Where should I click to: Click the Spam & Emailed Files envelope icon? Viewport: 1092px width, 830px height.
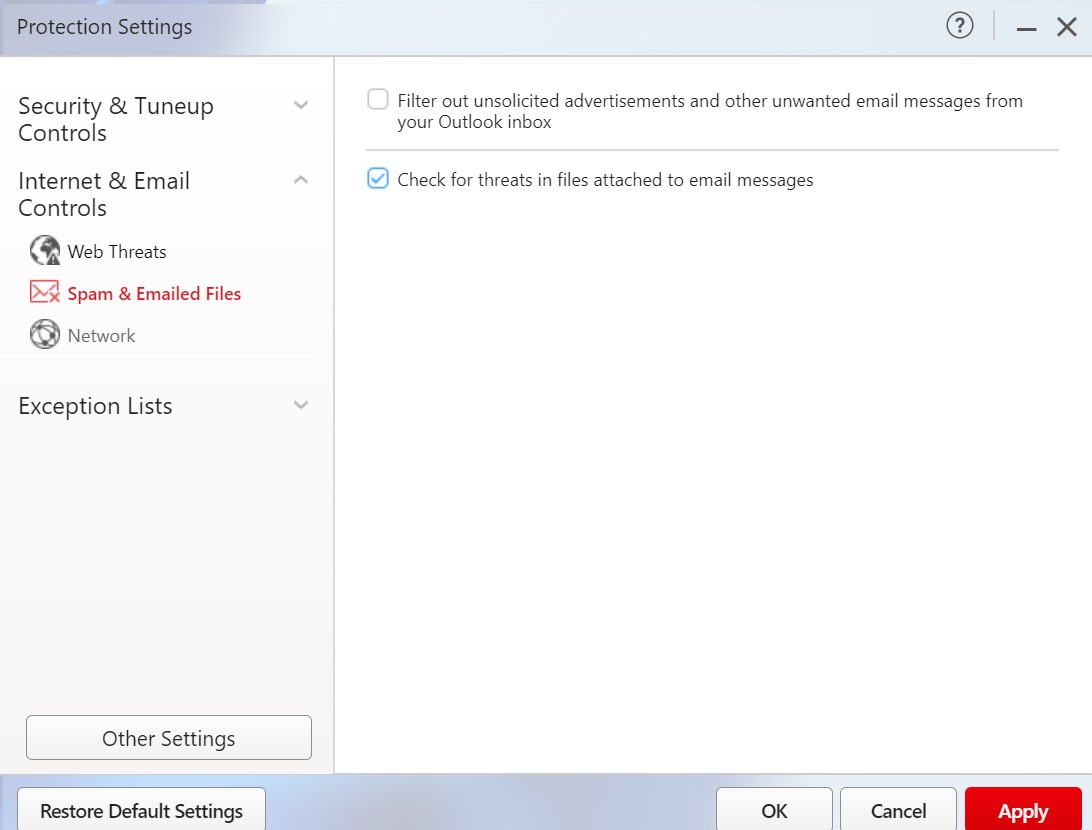45,293
